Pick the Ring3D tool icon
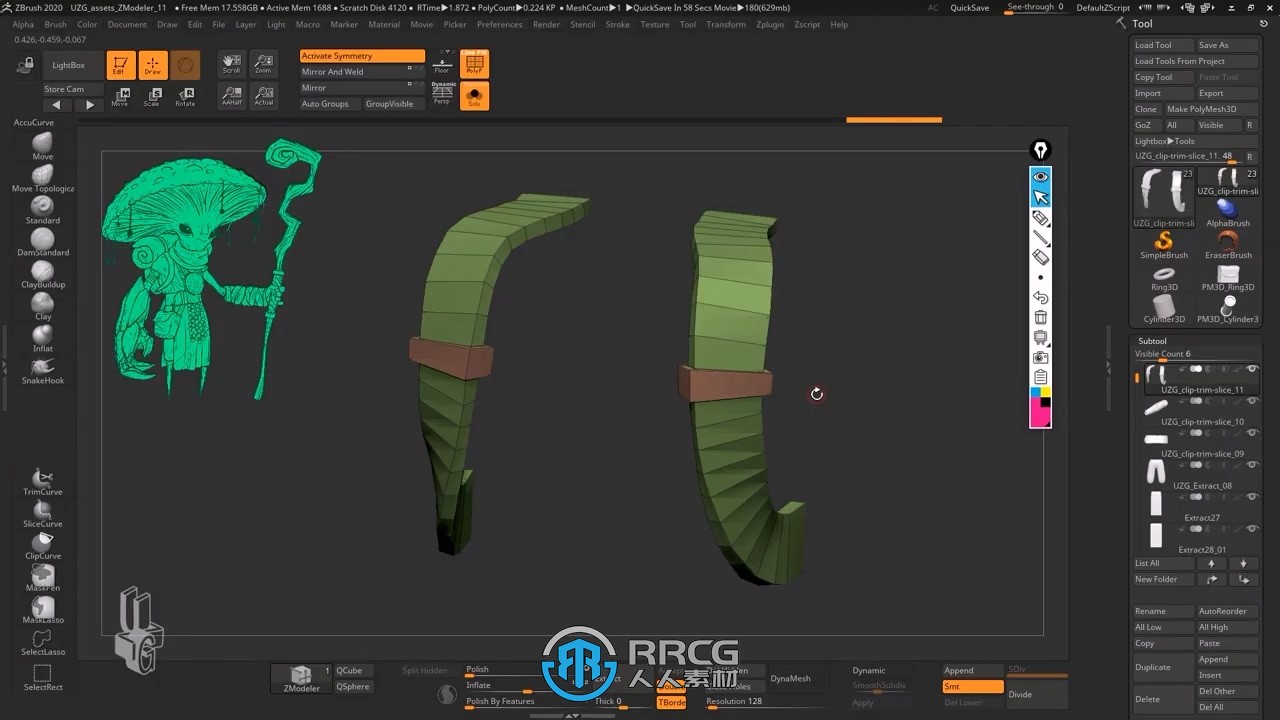This screenshot has height=720, width=1280. [1164, 277]
